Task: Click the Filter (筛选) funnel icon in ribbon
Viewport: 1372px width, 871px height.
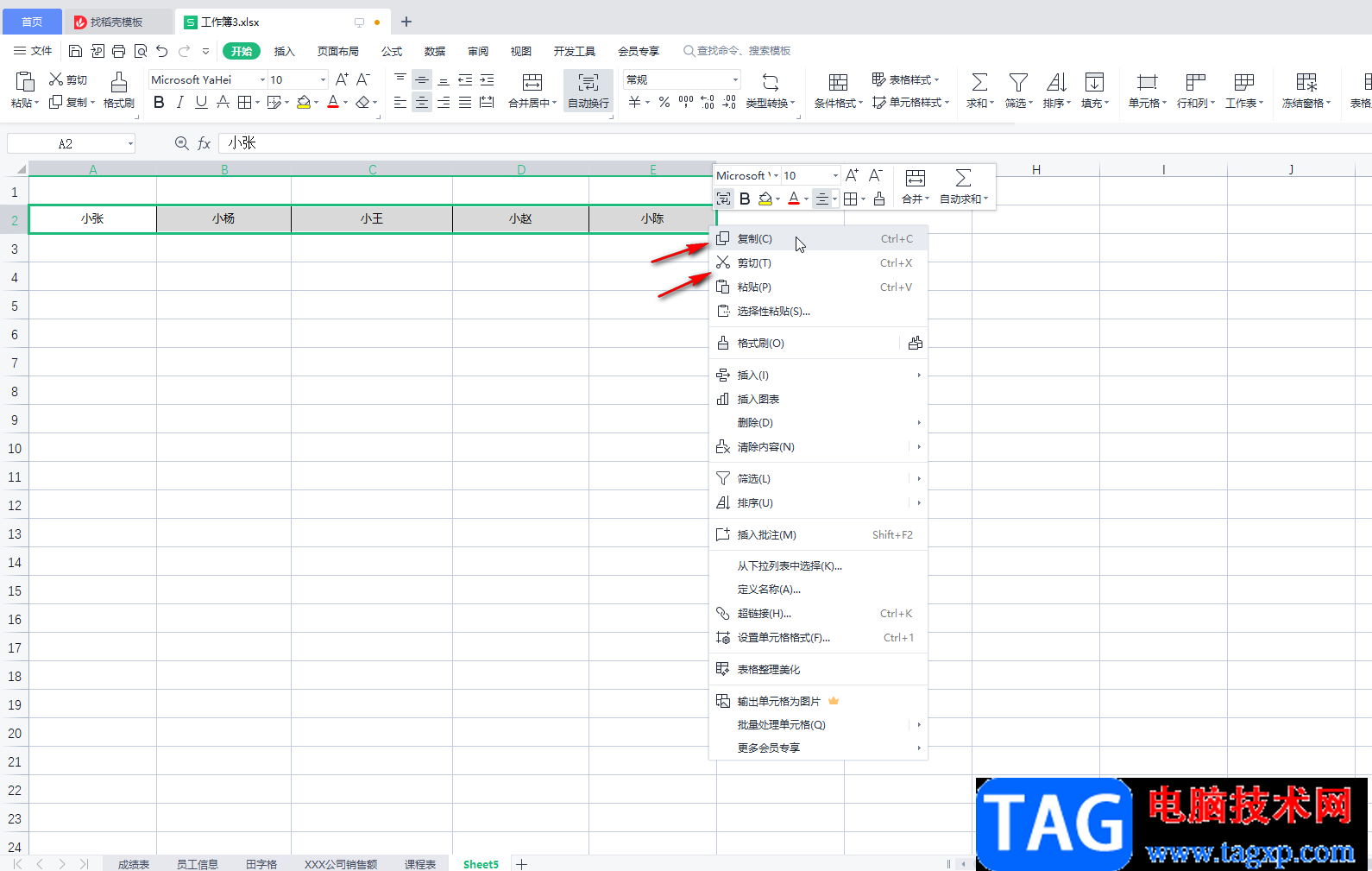Action: [1018, 82]
